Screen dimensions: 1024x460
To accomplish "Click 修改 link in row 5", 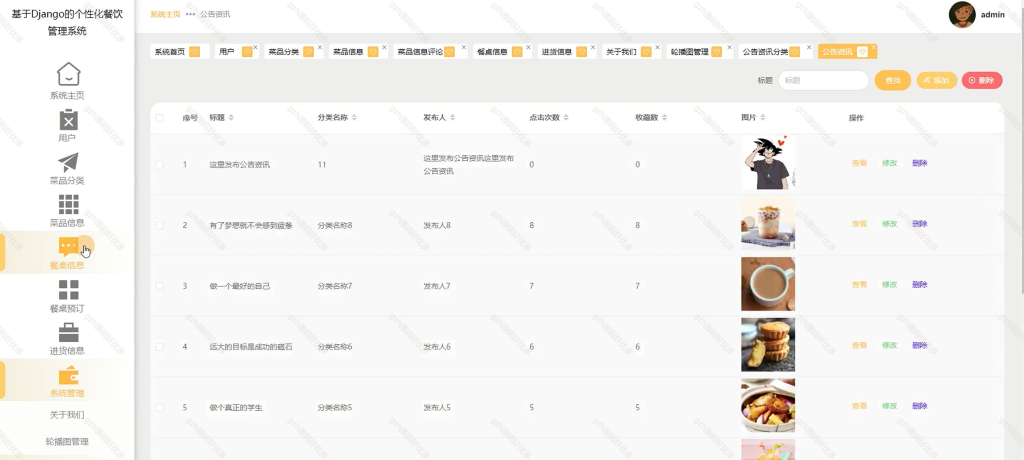I will point(889,406).
